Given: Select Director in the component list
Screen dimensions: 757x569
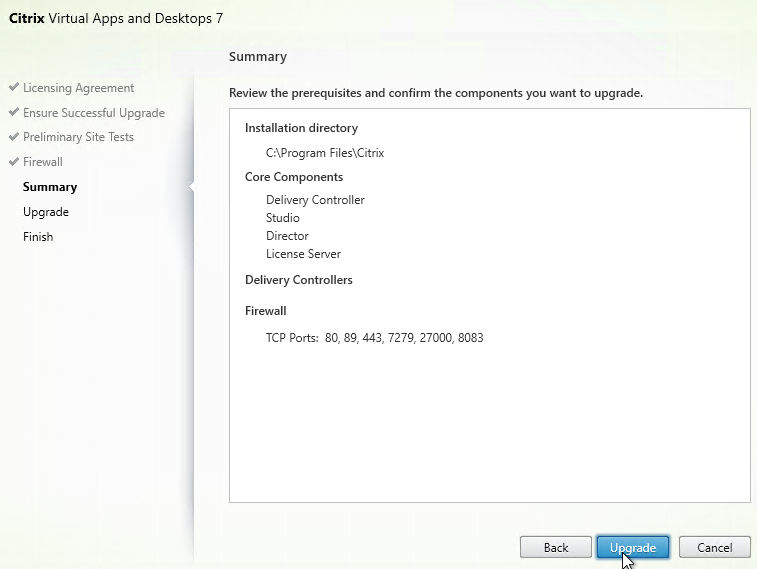Looking at the screenshot, I should point(287,236).
